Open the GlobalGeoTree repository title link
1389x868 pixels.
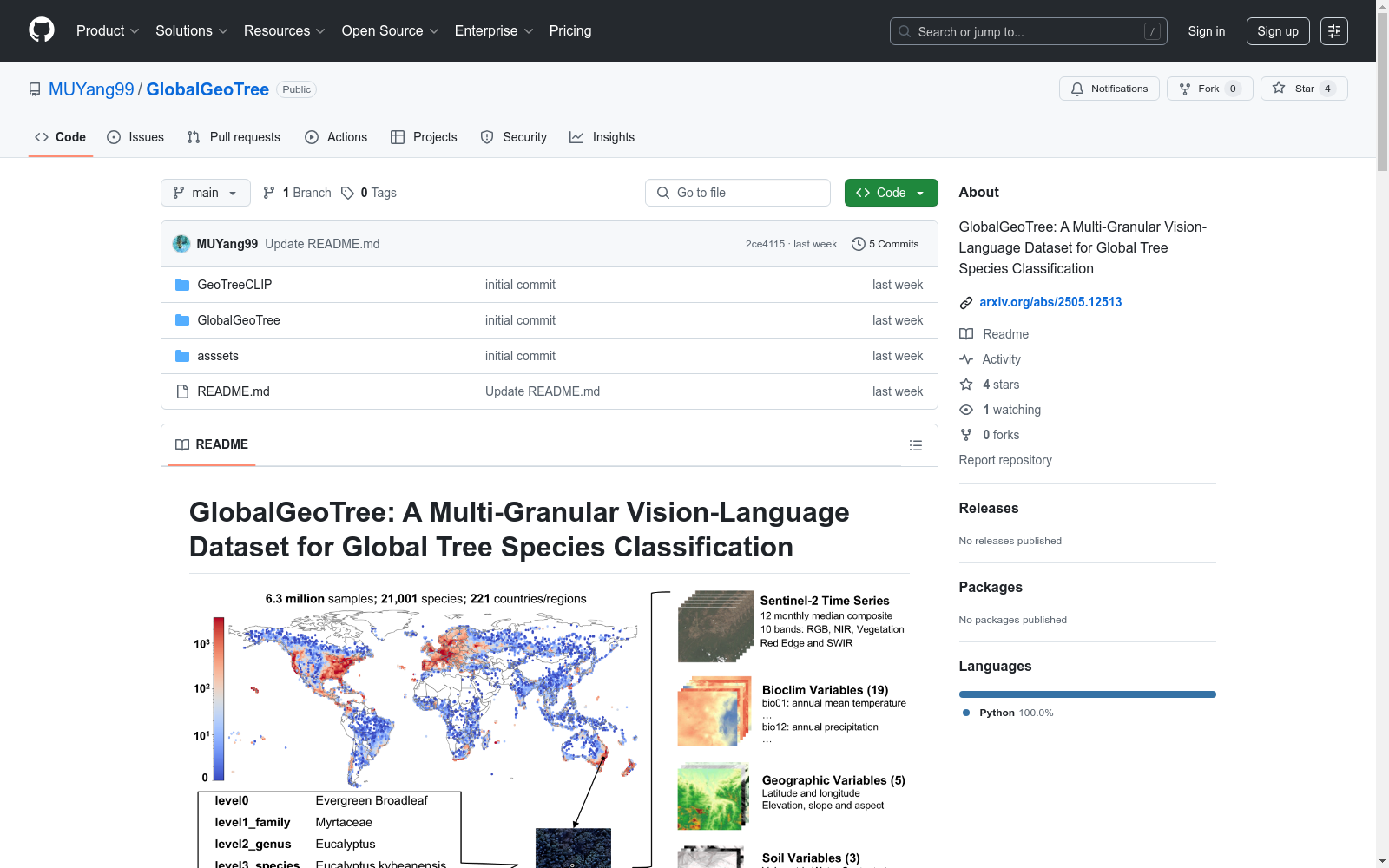(207, 89)
